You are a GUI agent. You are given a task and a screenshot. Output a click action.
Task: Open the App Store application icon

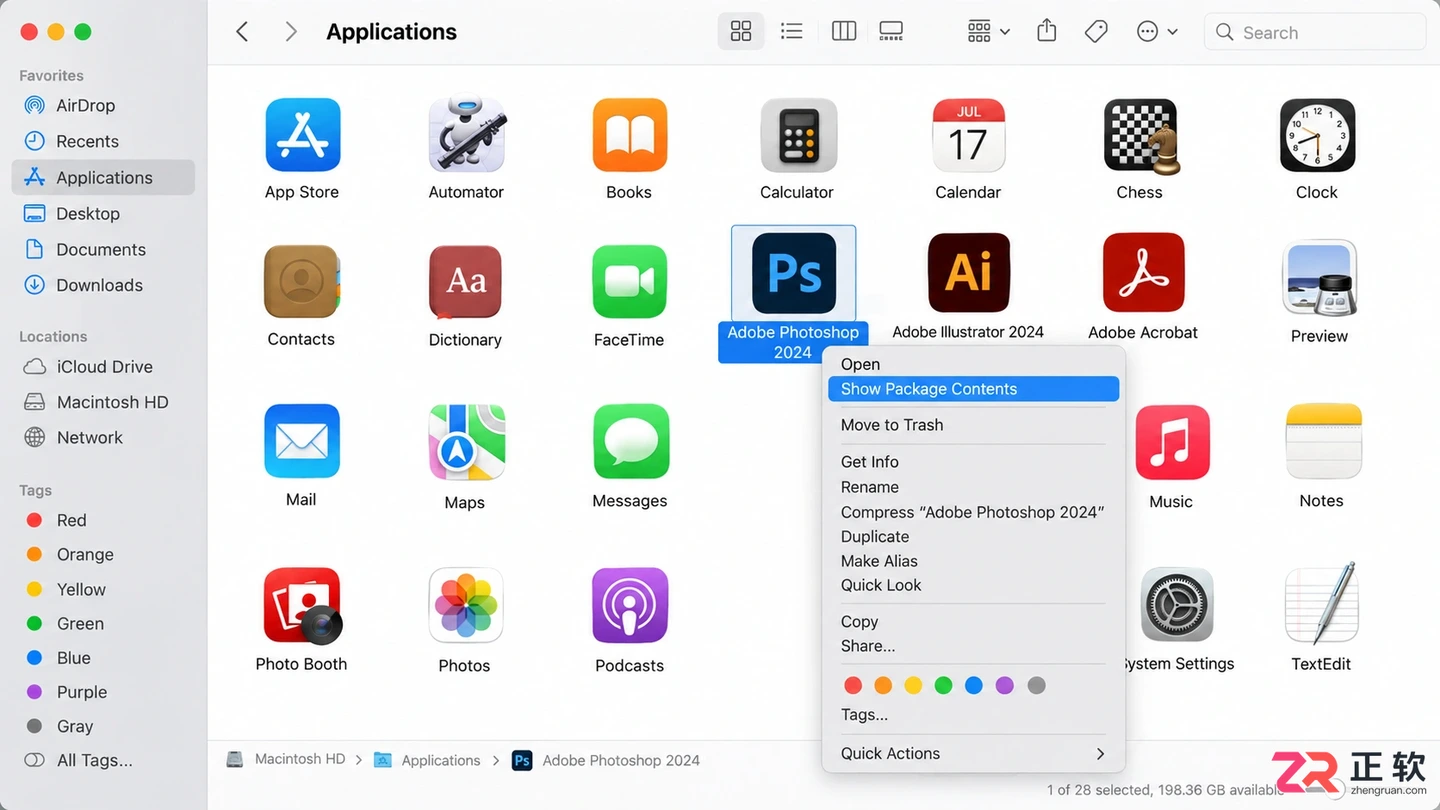point(302,135)
